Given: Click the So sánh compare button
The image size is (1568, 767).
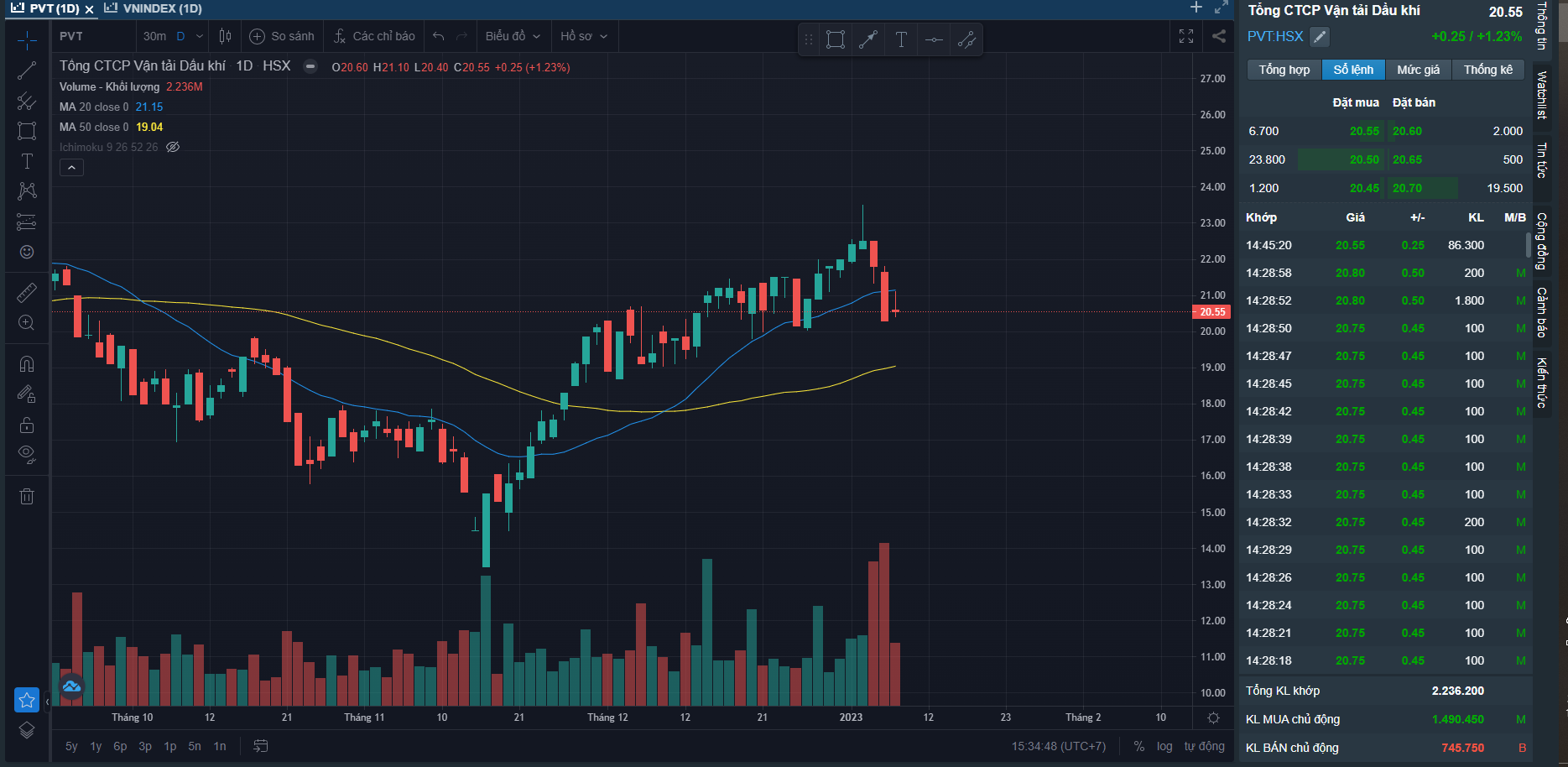Looking at the screenshot, I should click(282, 36).
